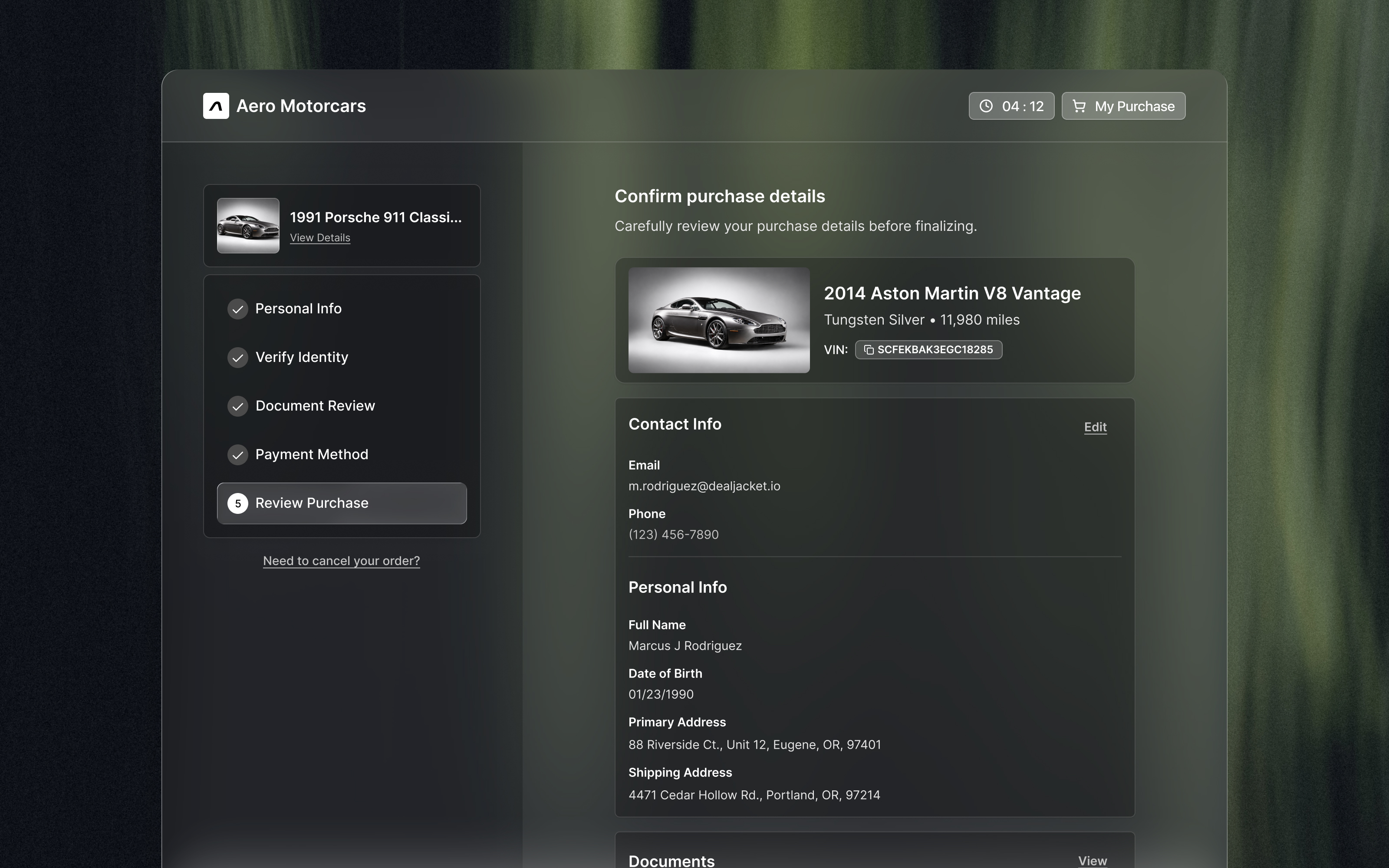Click the clock icon in timer
Viewport: 1389px width, 868px height.
click(986, 106)
